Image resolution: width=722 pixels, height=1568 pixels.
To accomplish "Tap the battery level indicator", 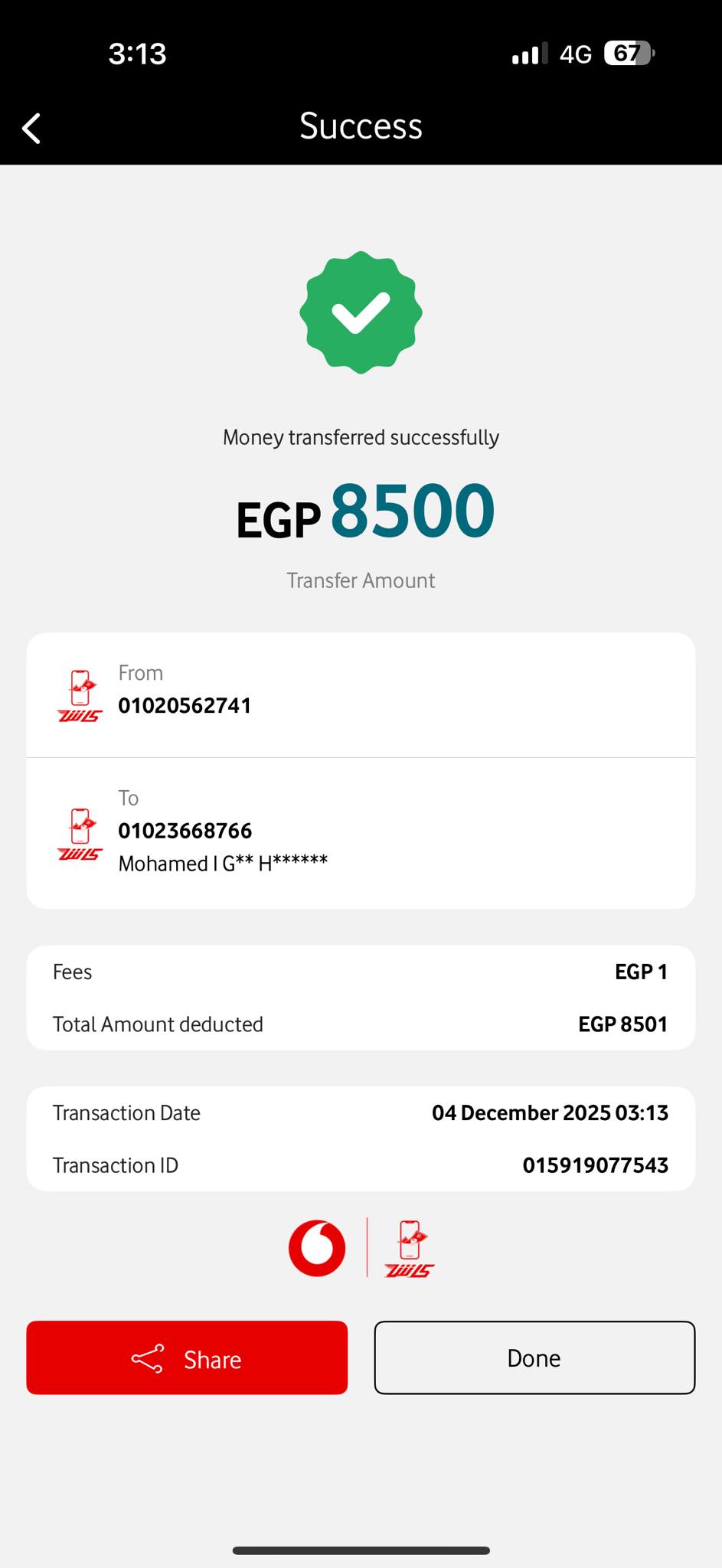I will [x=629, y=54].
